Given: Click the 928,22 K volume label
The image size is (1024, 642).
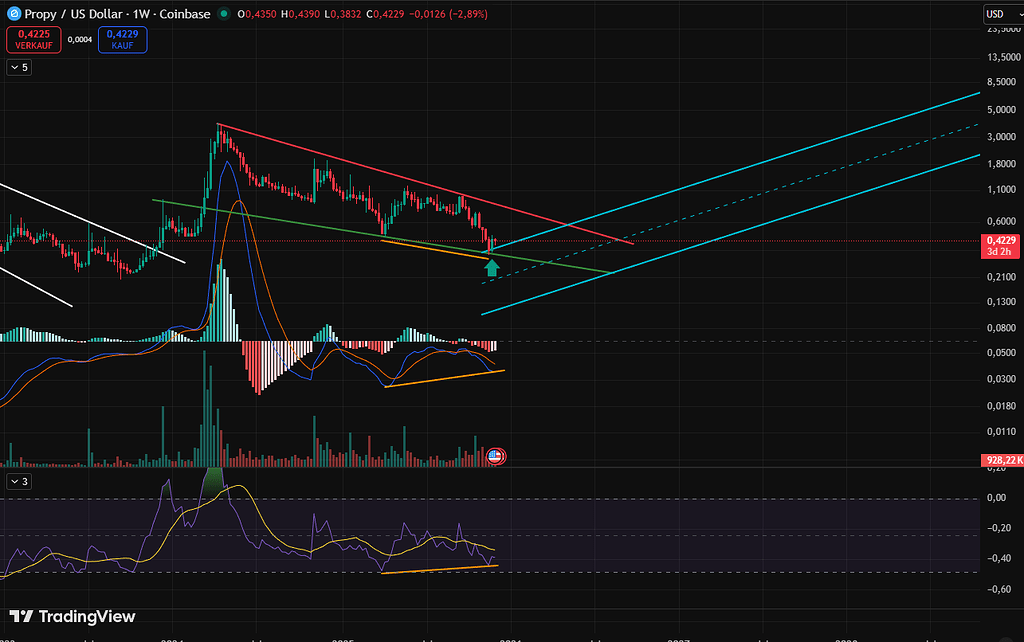Looking at the screenshot, I should (1000, 459).
